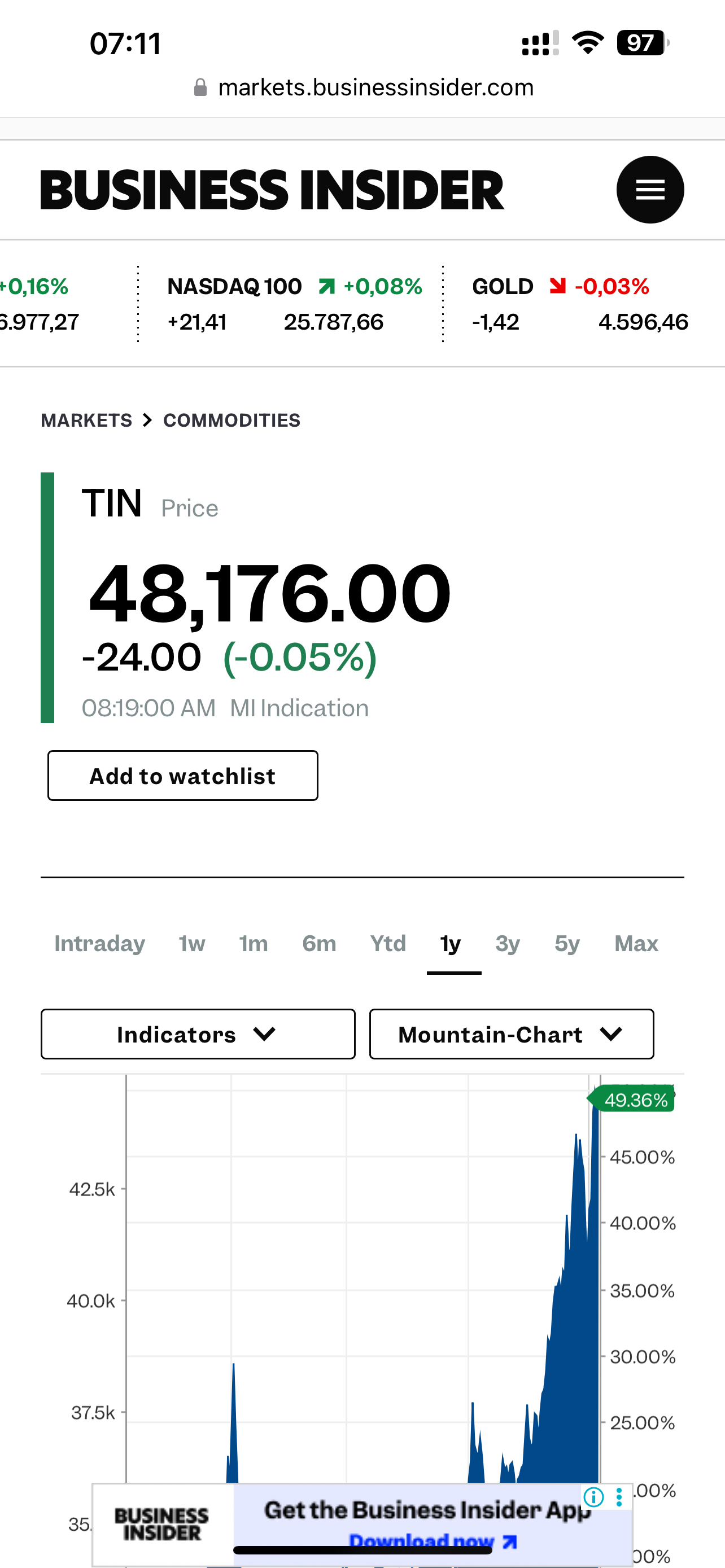The image size is (725, 1568).
Task: Open the hamburger menu button
Action: point(649,190)
